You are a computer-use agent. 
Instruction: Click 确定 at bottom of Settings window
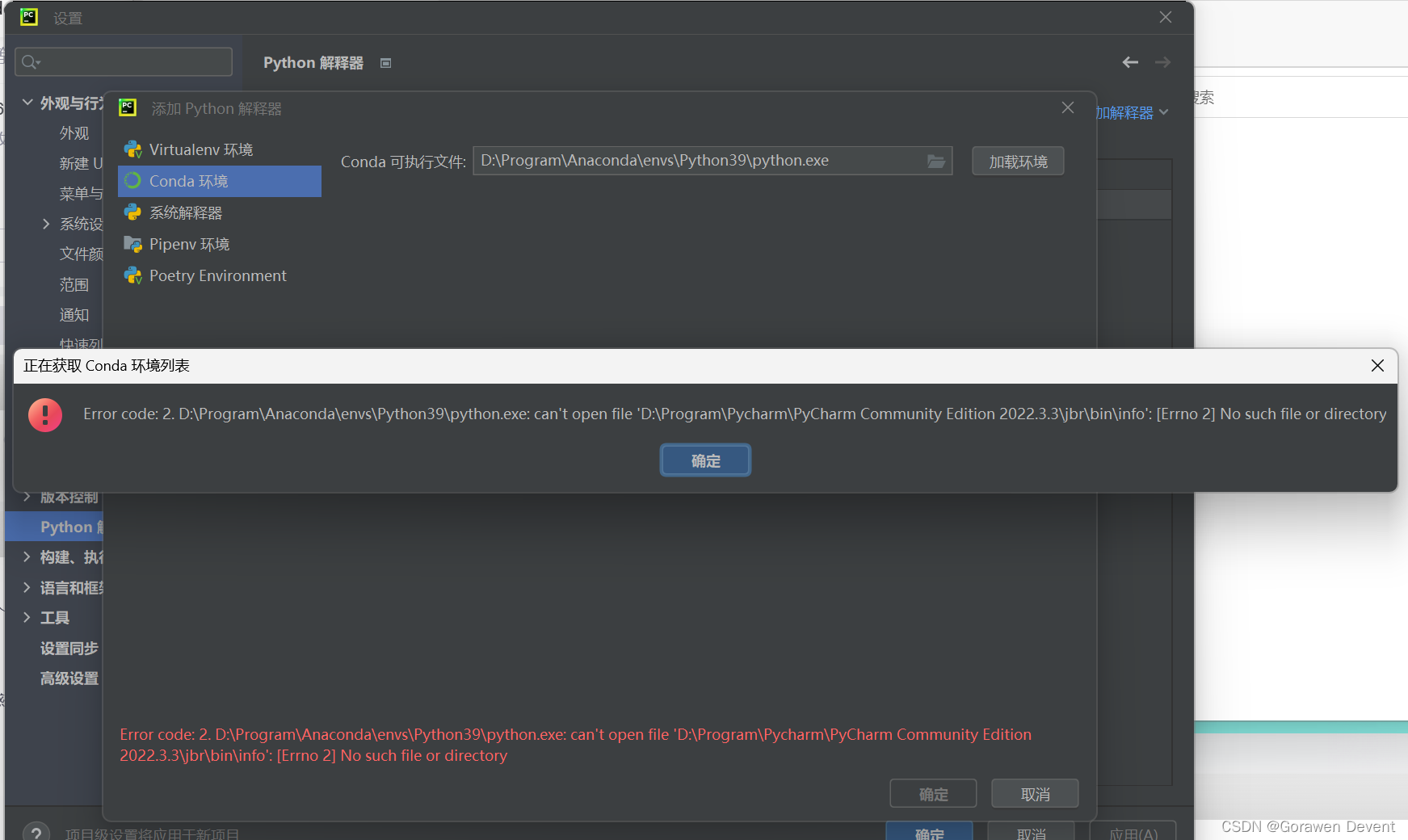pos(929,832)
